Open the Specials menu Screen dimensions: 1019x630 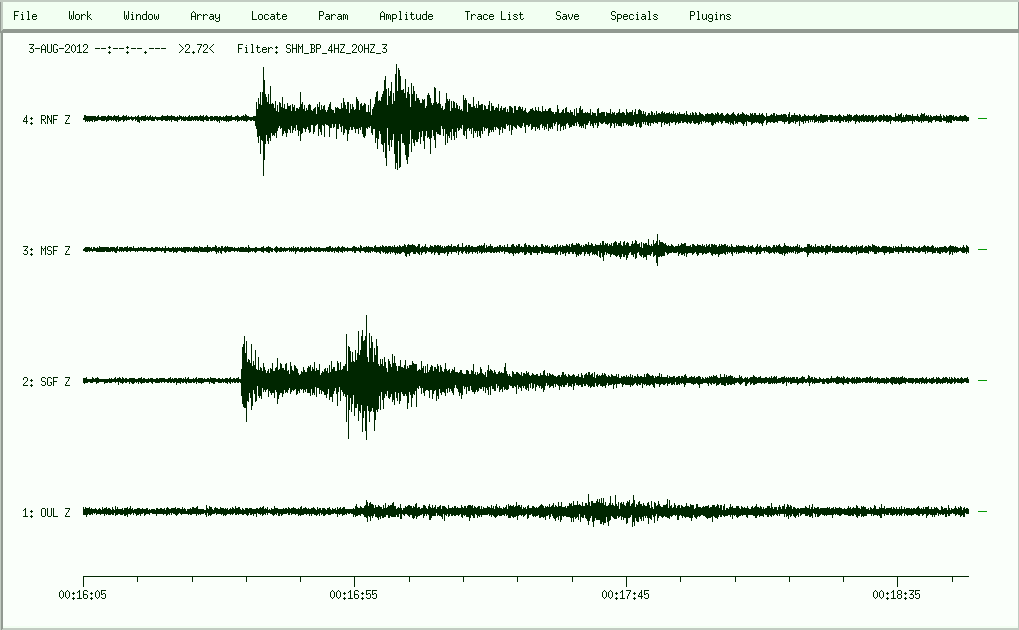pos(634,16)
